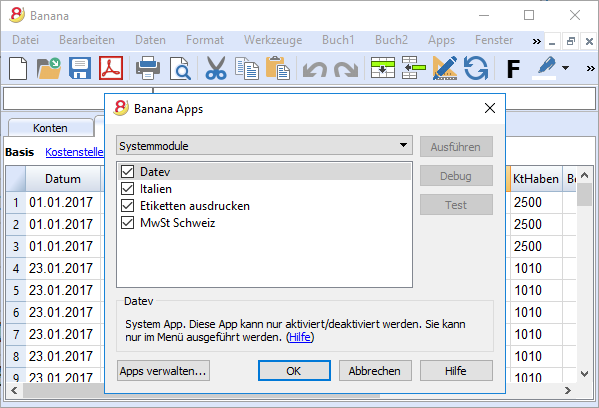Click the vertical scrollbar down arrow
The image size is (599, 408).
coord(584,374)
